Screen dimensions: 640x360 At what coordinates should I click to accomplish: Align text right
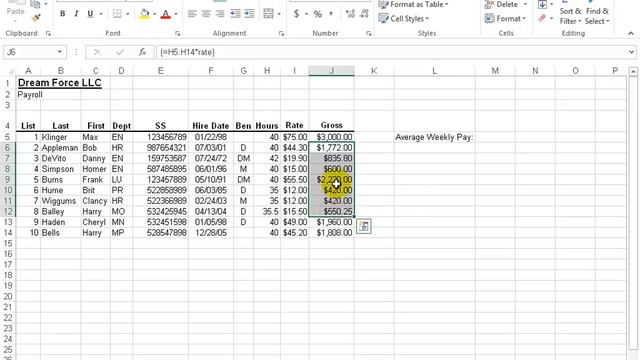(x=220, y=14)
